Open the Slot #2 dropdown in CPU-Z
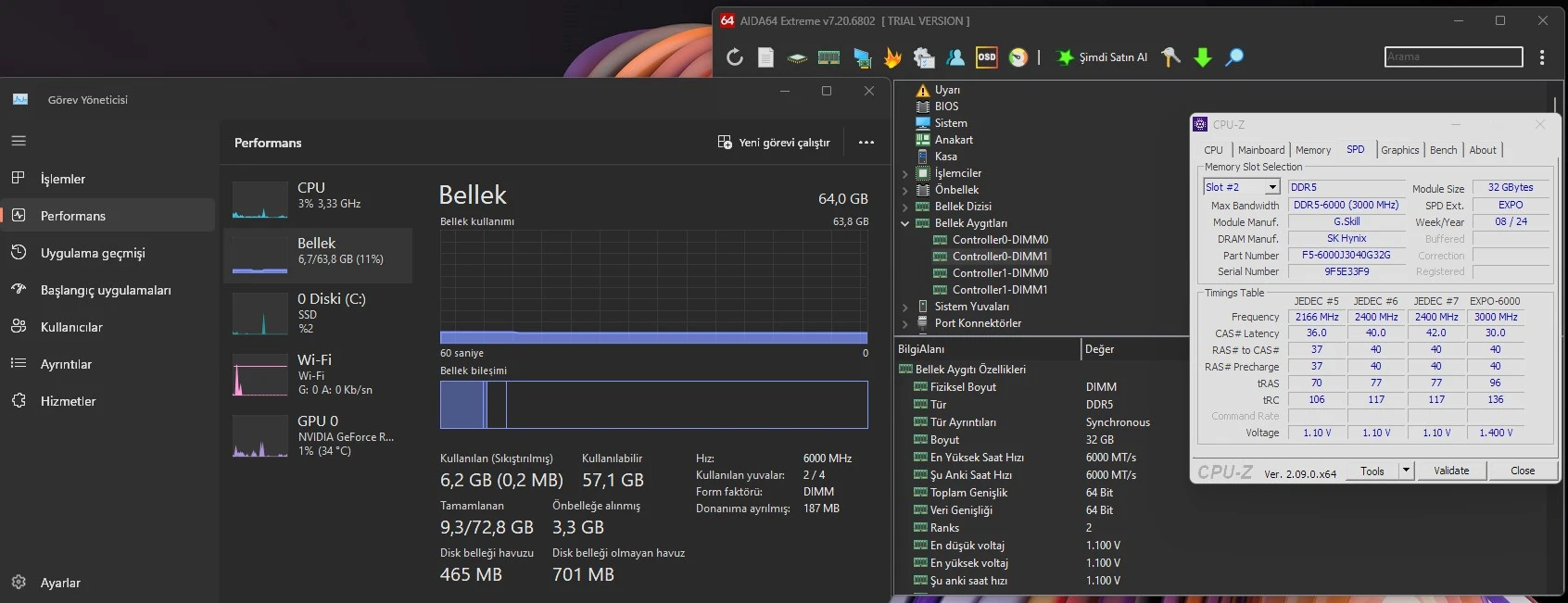This screenshot has height=603, width=1568. (x=1272, y=187)
